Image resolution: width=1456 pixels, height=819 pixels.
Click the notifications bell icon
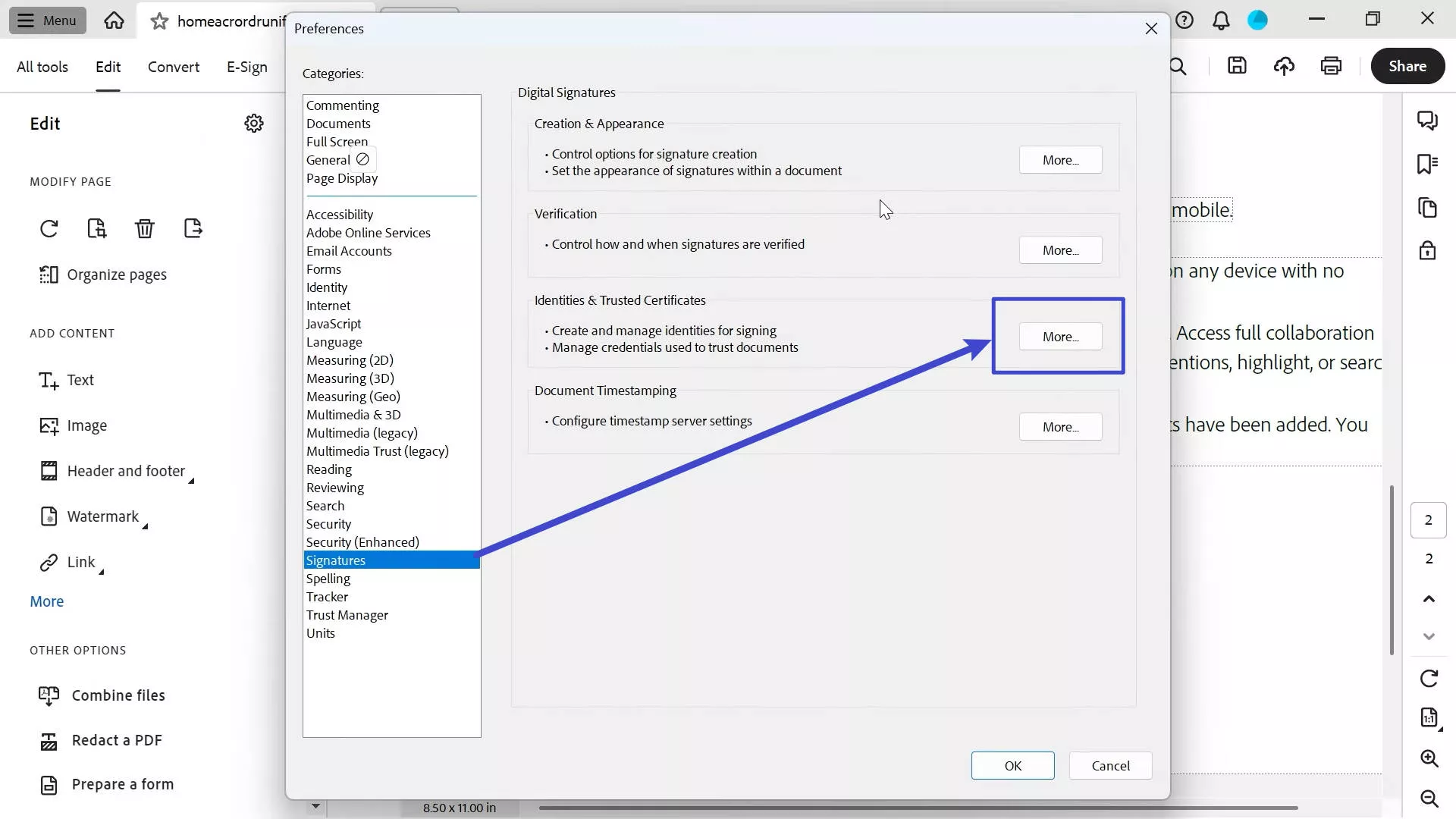pos(1221,20)
